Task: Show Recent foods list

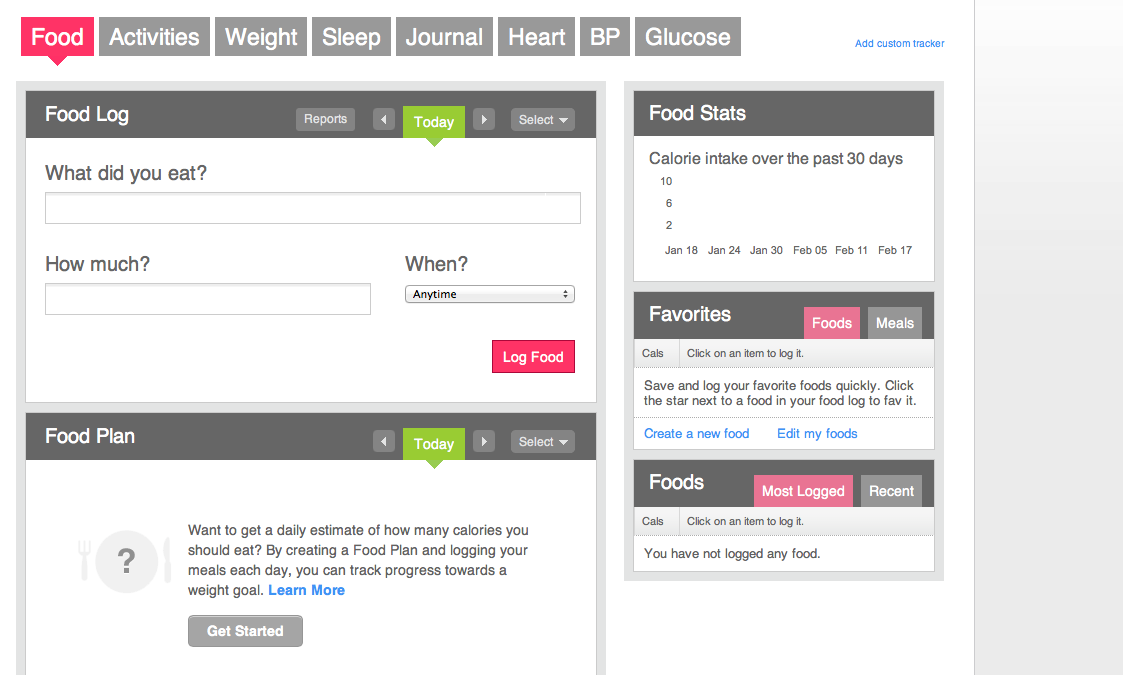Action: click(891, 491)
